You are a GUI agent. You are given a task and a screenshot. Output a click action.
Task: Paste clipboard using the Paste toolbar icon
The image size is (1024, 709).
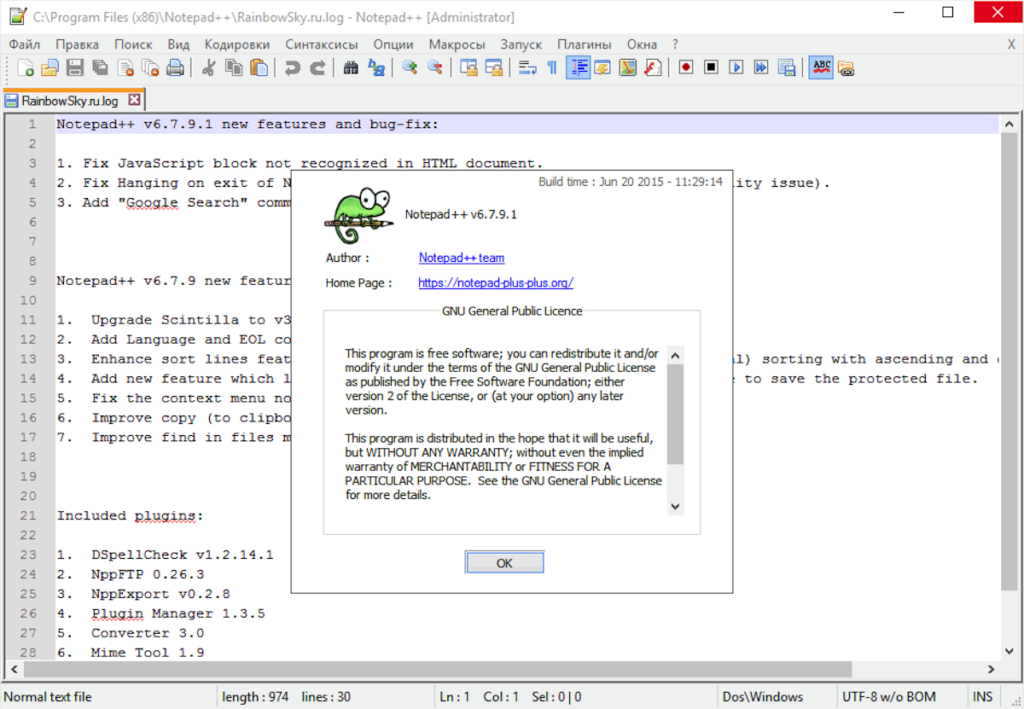[x=259, y=68]
